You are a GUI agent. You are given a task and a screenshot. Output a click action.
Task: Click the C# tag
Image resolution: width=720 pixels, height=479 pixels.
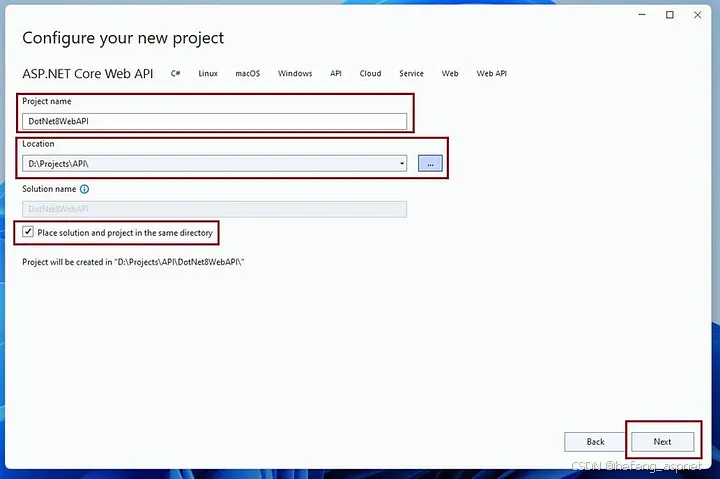175,73
